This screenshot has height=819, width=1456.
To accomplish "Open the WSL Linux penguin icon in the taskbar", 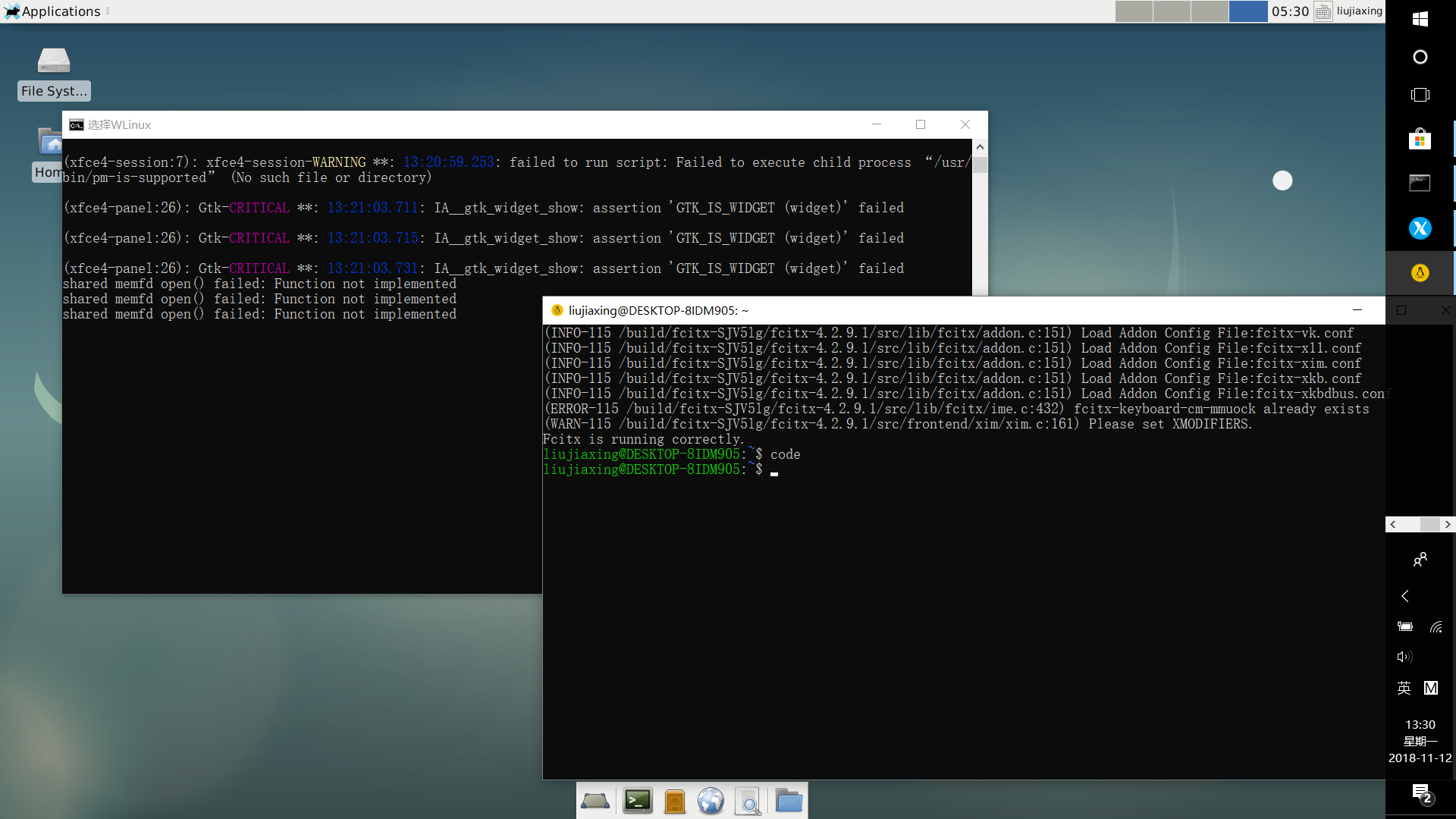I will point(1420,273).
